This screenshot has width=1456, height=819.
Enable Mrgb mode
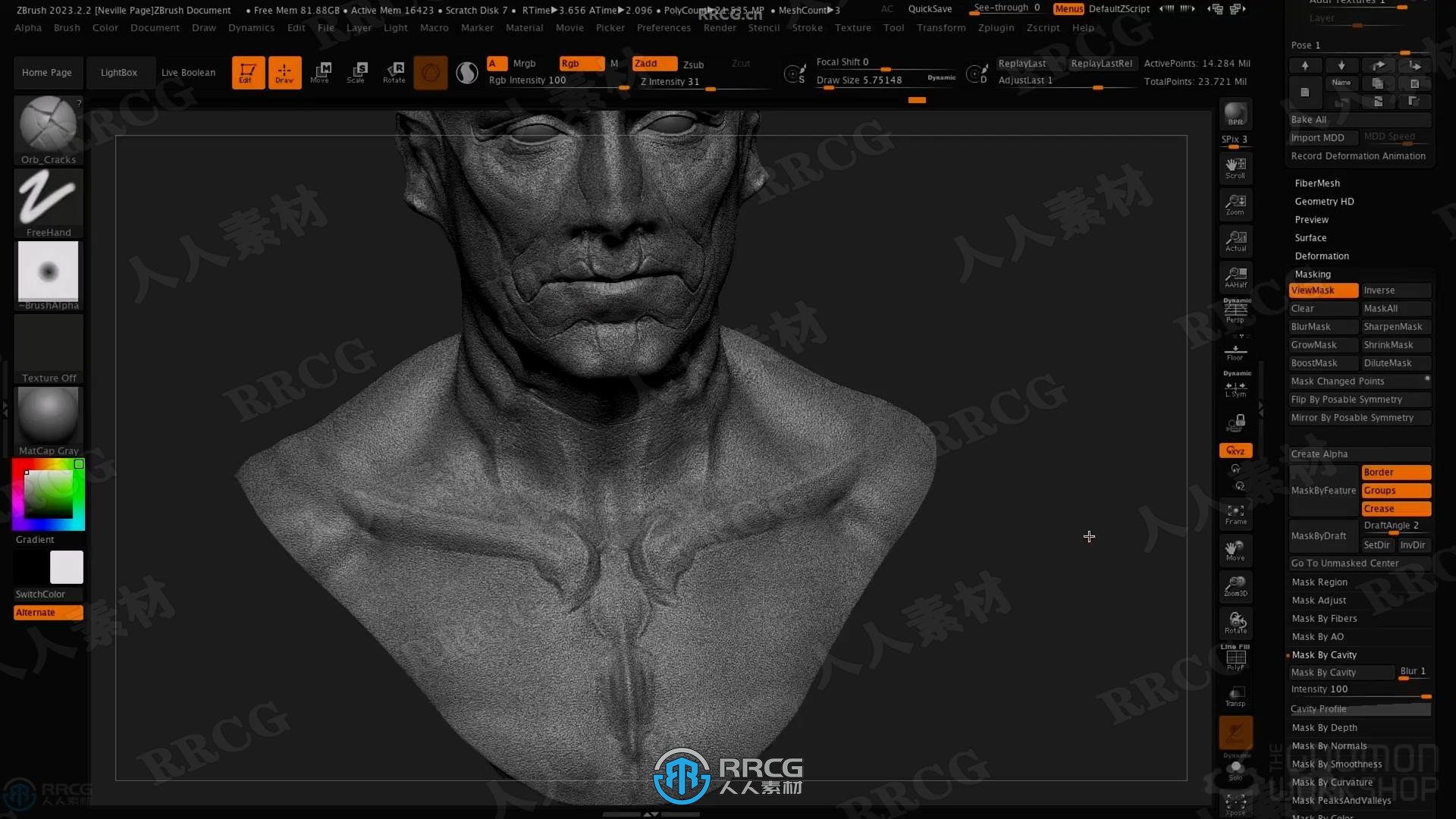(524, 64)
